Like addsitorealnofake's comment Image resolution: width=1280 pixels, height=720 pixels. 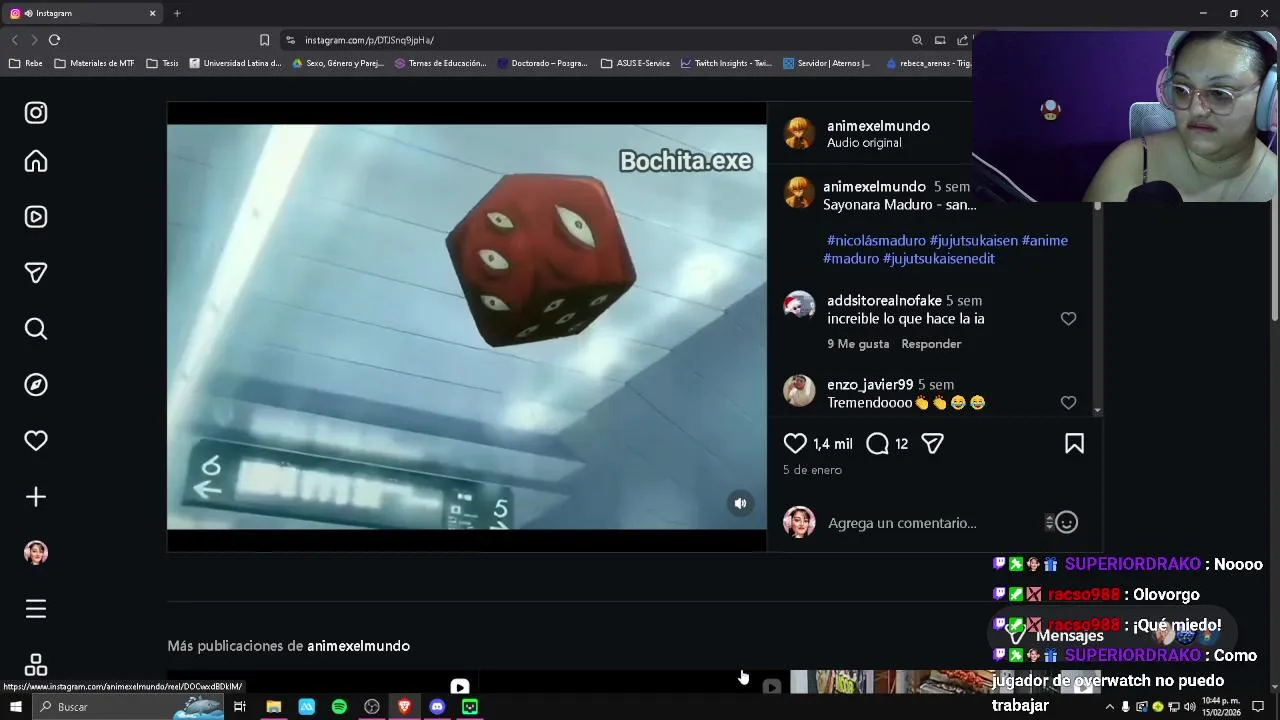(x=1068, y=319)
